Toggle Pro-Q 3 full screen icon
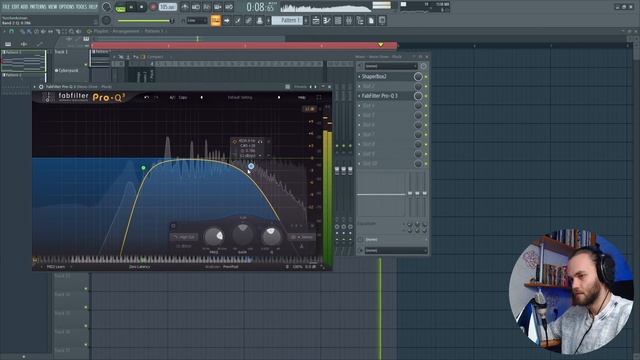640x360 pixels. coord(319,98)
